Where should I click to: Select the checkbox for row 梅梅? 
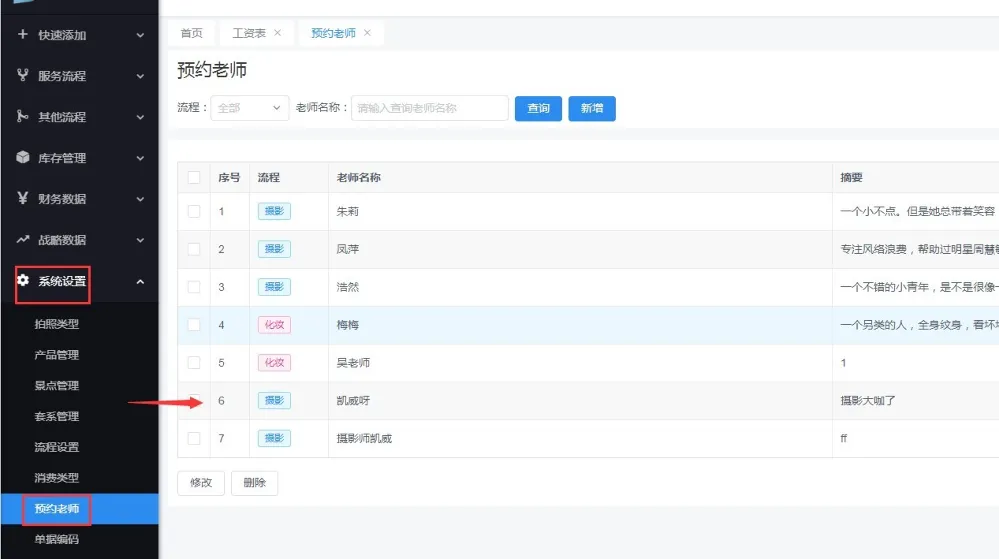pos(194,325)
